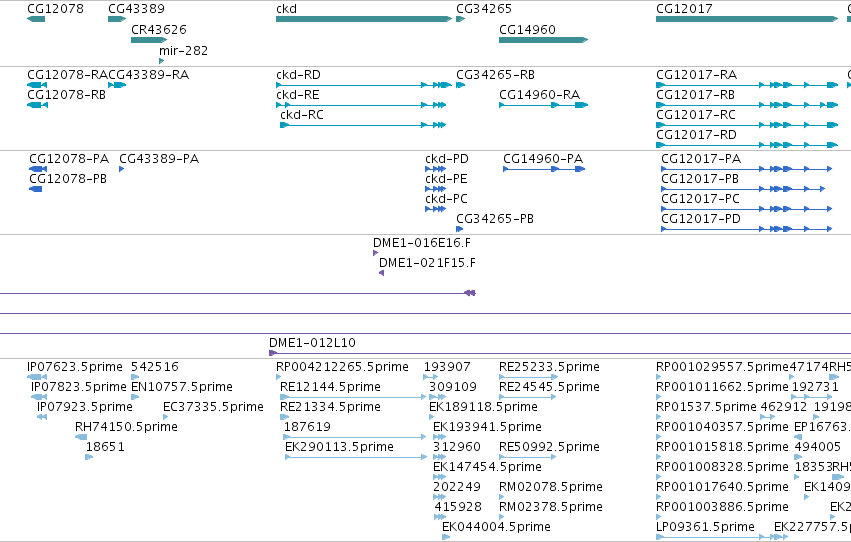This screenshot has height=542, width=851.
Task: Click the 187619 EST feature
Action: (x=355, y=437)
